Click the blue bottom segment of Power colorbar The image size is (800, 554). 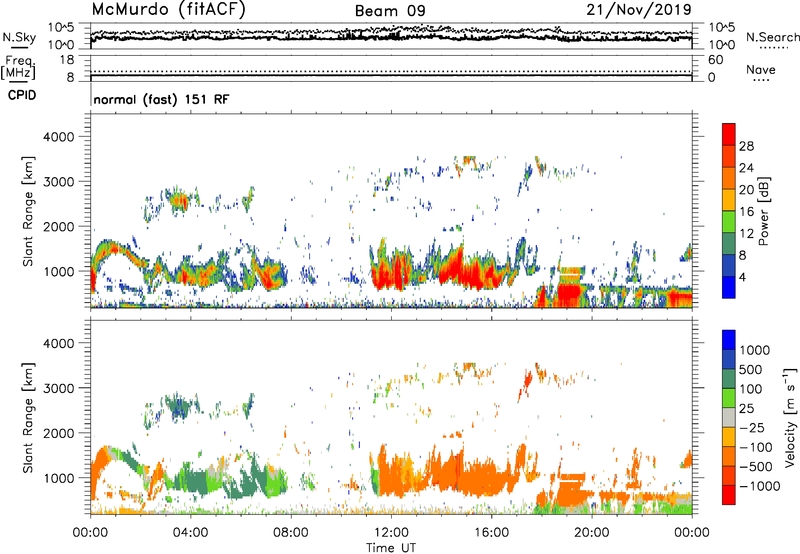pyautogui.click(x=729, y=287)
